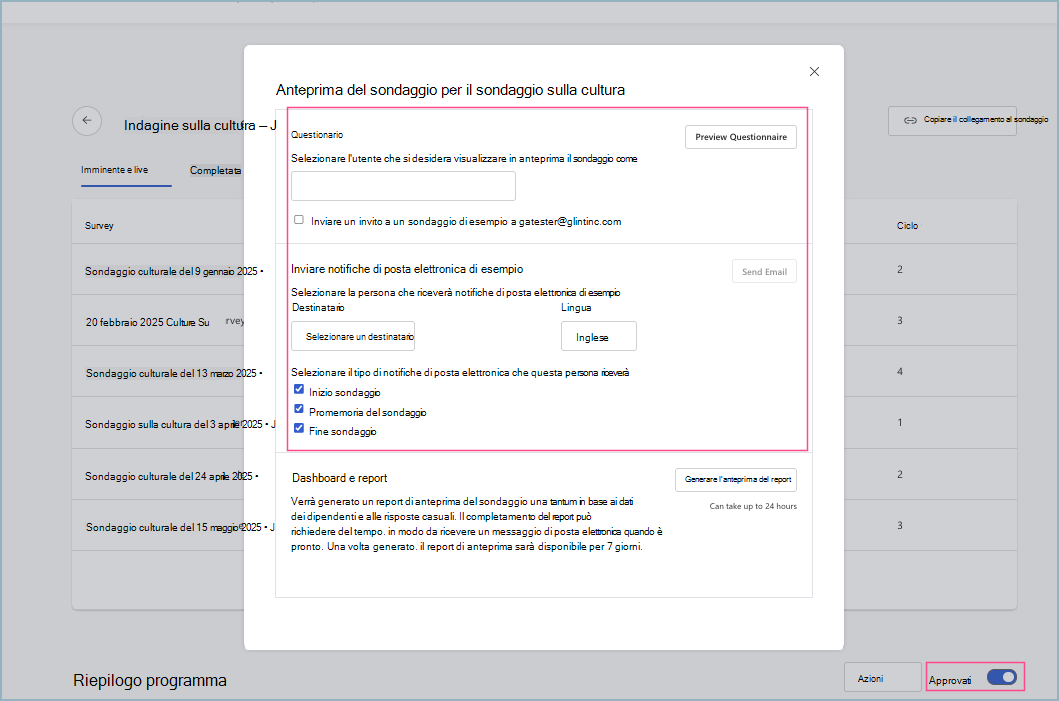Check the Inviare un invito sample survey box
The image size is (1059, 701).
click(299, 219)
